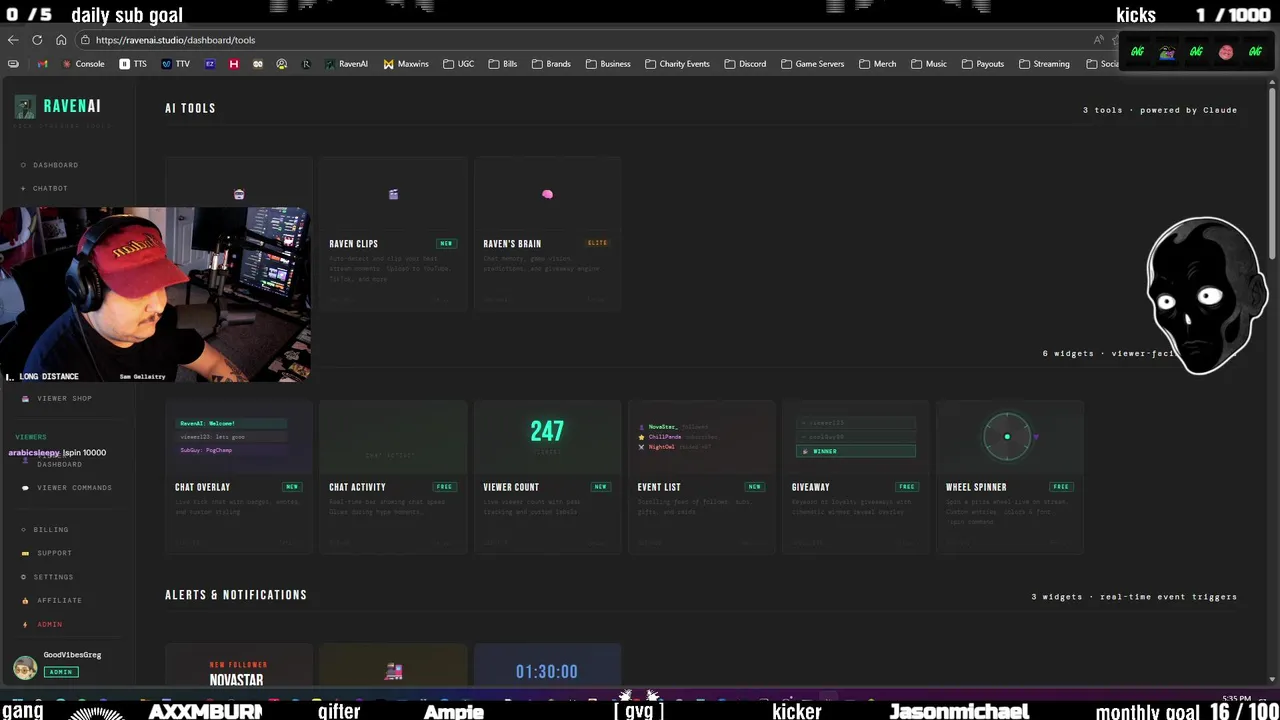The height and width of the screenshot is (720, 1280).
Task: Expand the Streaming bookmark folder
Action: pos(1043,64)
